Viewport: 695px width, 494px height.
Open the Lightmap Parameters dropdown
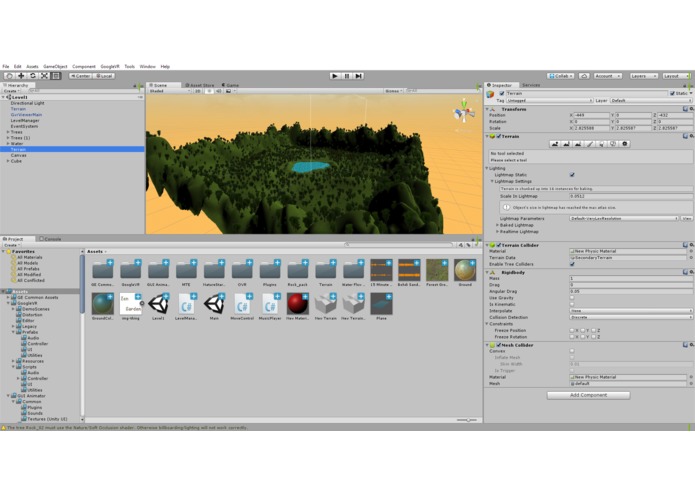[x=624, y=218]
